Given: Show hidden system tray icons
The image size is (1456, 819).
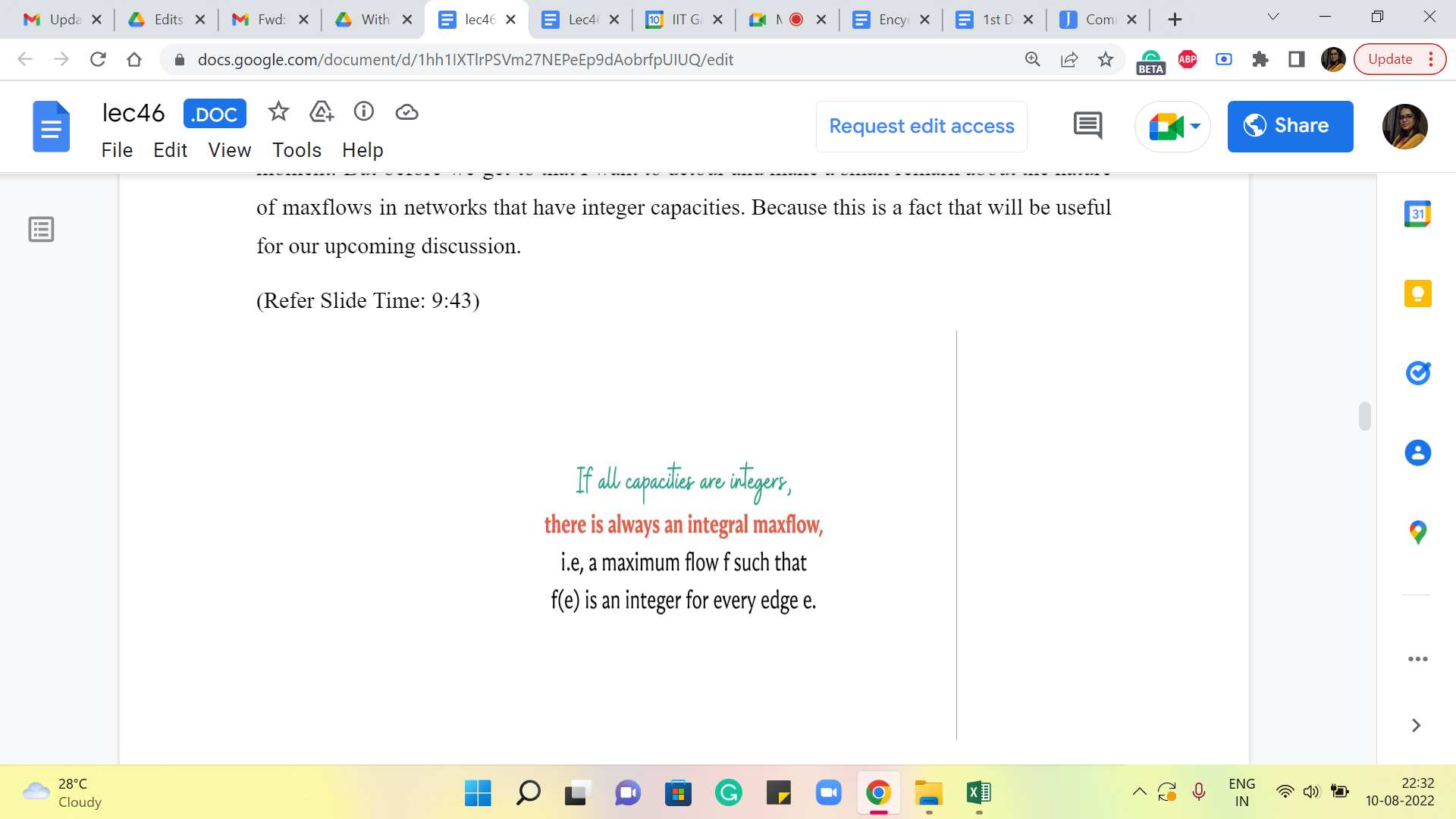Looking at the screenshot, I should pyautogui.click(x=1139, y=792).
